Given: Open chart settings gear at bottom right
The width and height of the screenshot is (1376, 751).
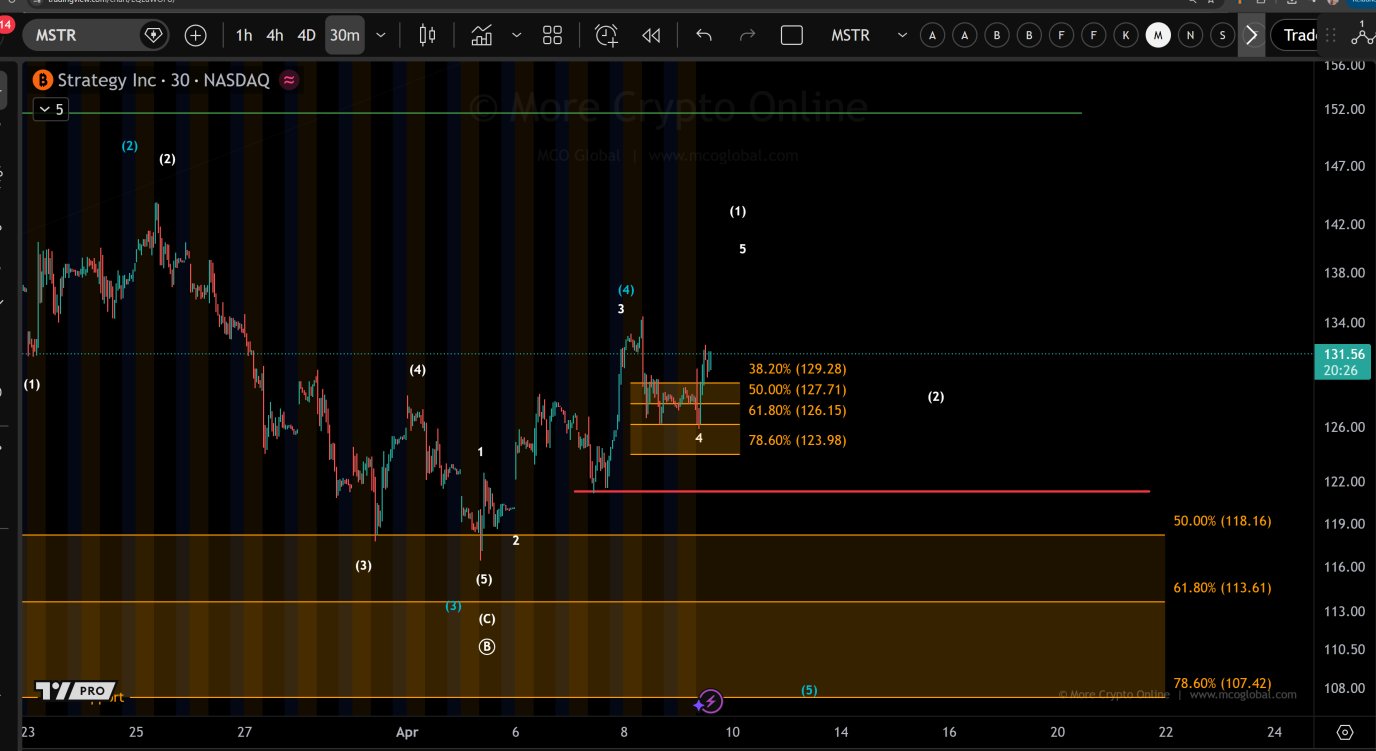Looking at the screenshot, I should coord(1345,732).
